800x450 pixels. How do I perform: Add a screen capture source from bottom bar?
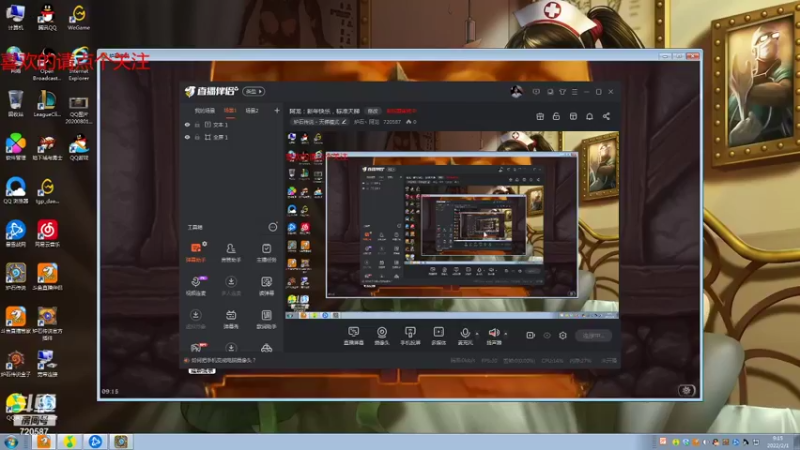tap(354, 335)
